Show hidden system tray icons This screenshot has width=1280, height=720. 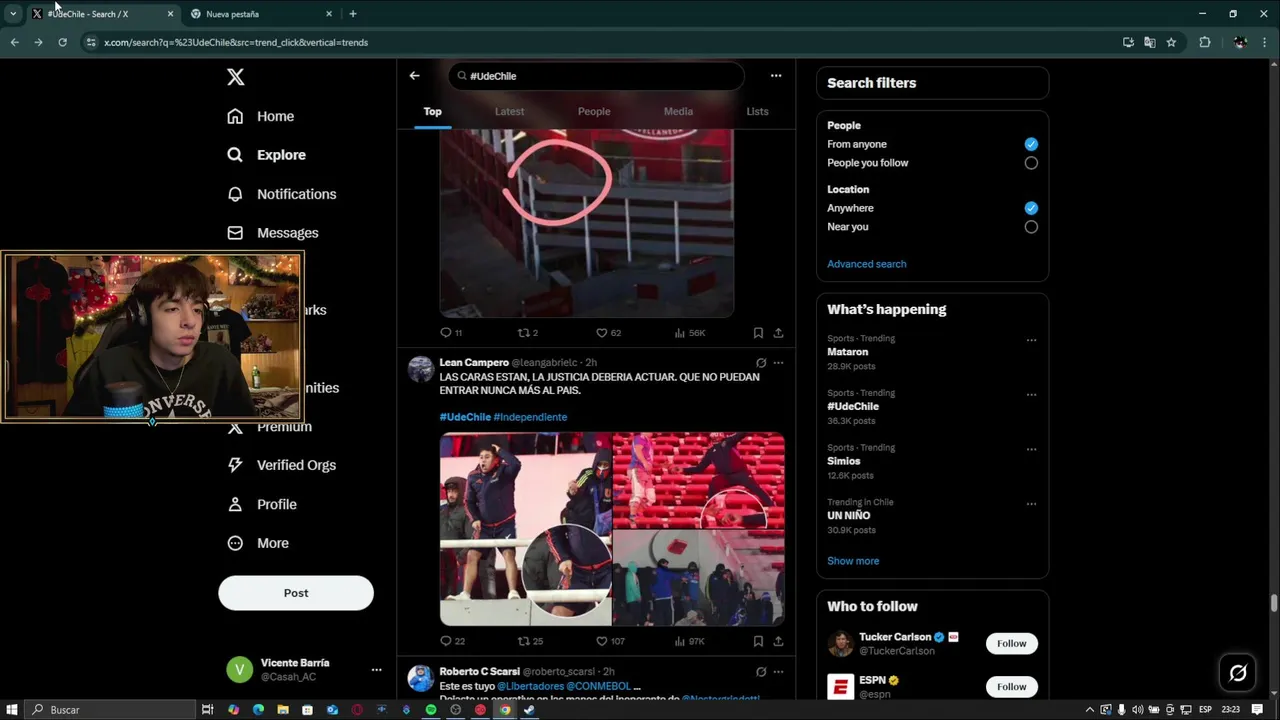[x=1090, y=710]
